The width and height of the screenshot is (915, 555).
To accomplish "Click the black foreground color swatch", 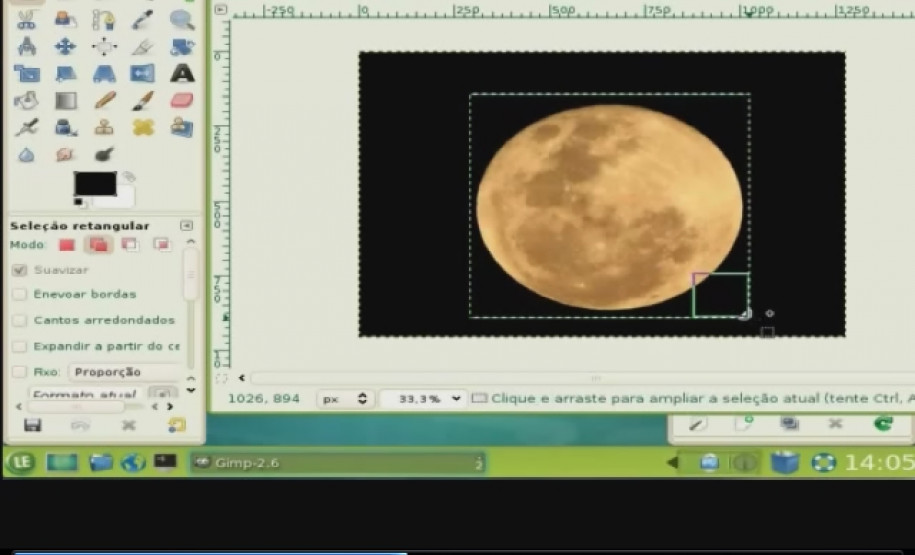I will pos(93,183).
